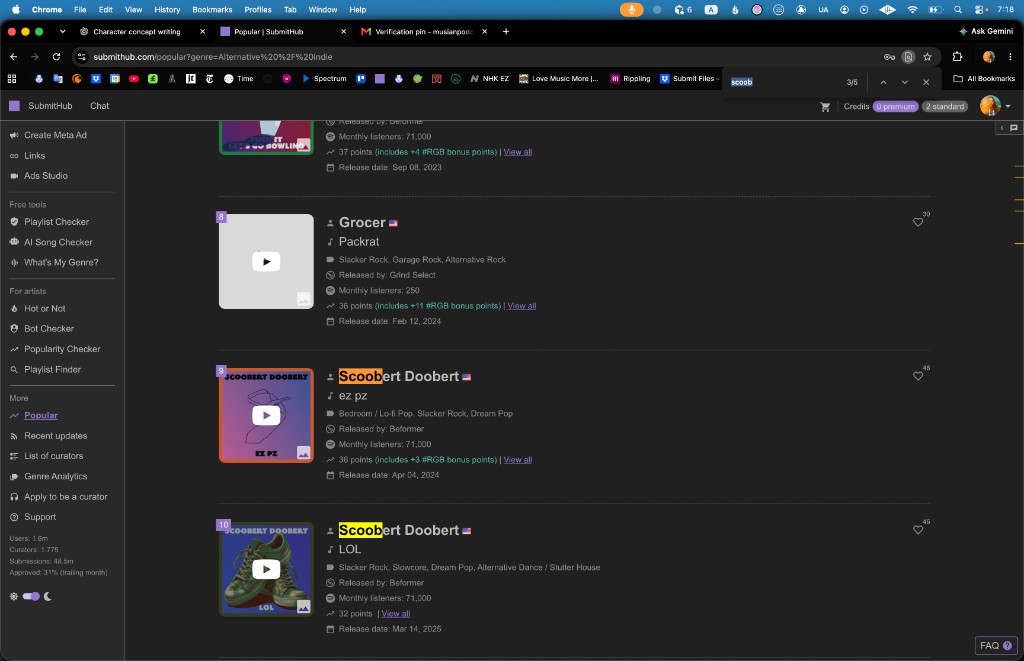
Task: Select Popular in the sidebar
Action: pos(40,415)
